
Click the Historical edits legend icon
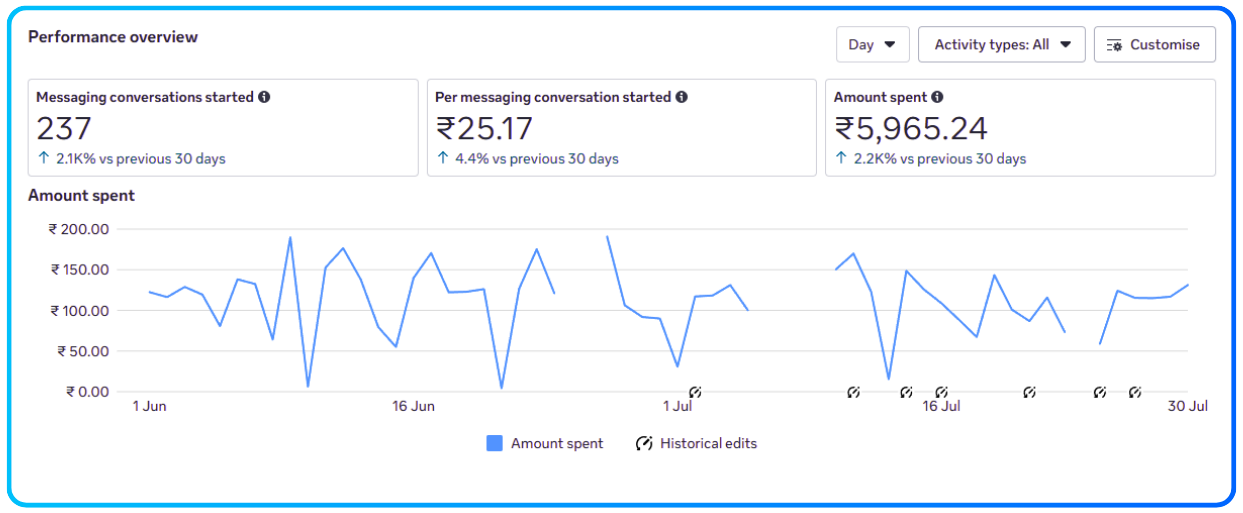point(644,443)
